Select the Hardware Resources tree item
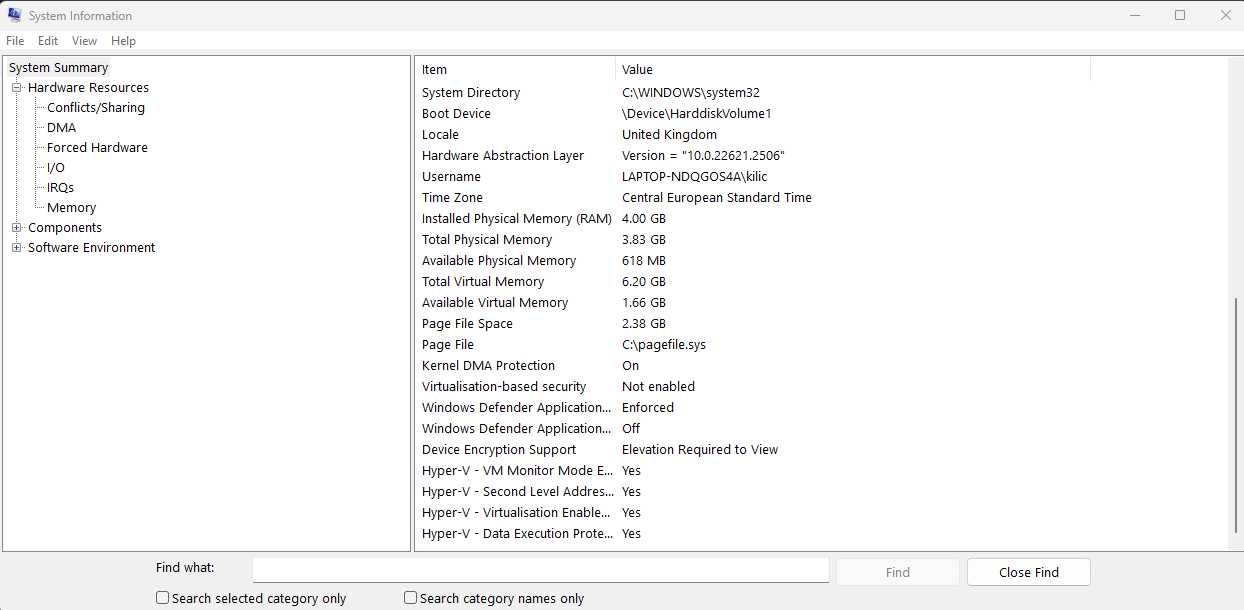1244x610 pixels. 88,88
